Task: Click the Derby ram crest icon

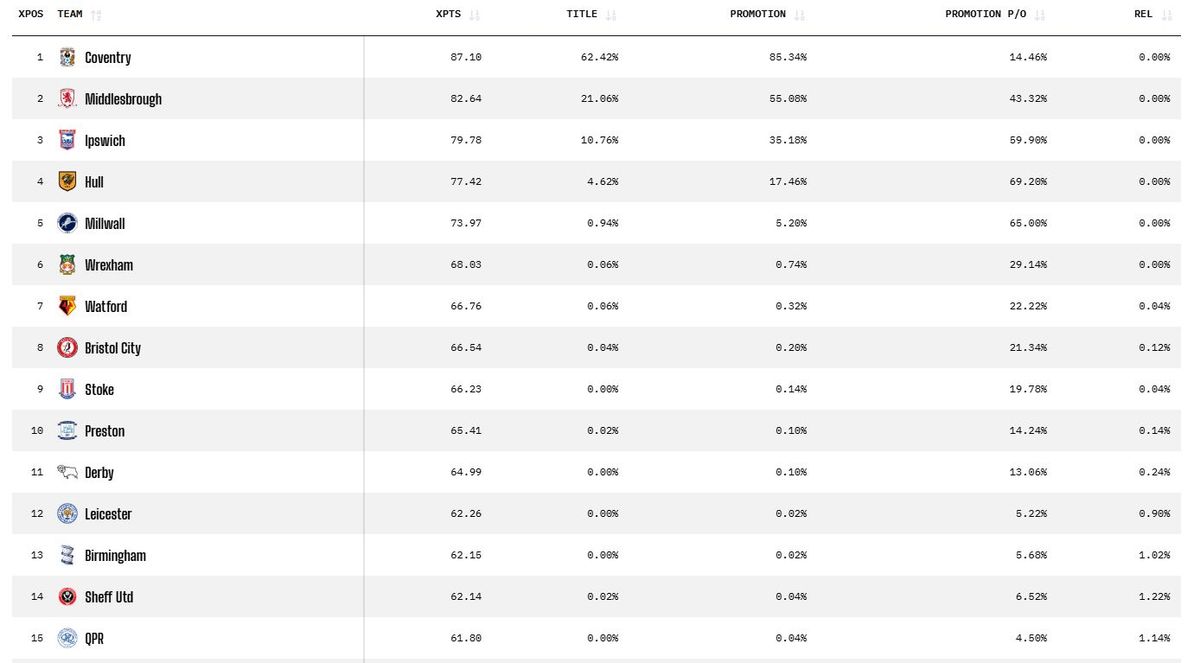Action: 67,472
